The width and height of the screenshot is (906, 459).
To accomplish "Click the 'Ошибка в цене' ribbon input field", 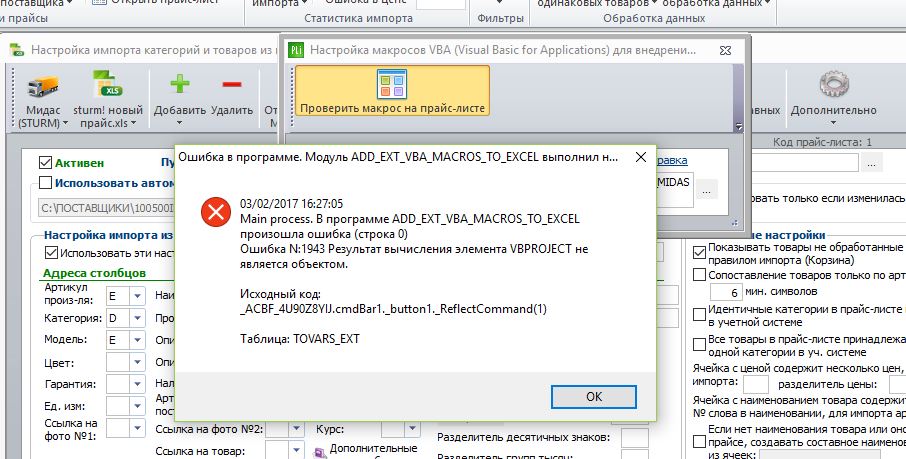I will tap(441, 3).
